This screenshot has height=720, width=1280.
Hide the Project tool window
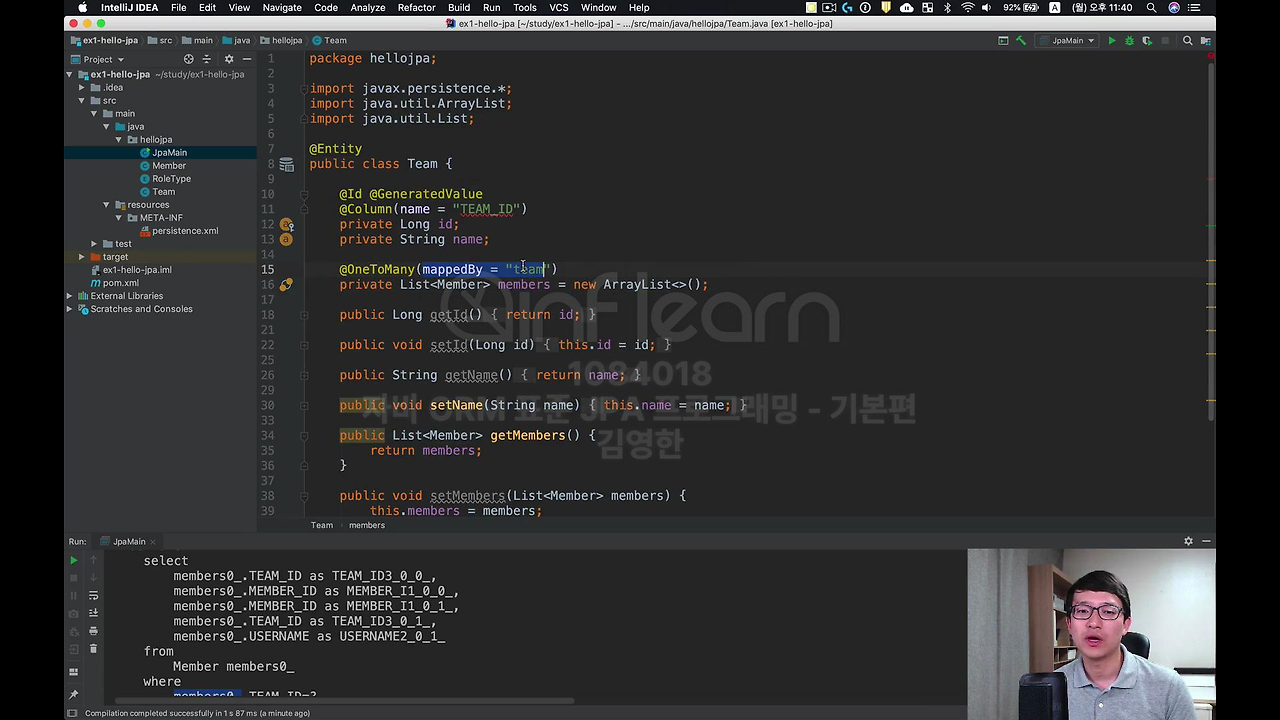point(247,59)
